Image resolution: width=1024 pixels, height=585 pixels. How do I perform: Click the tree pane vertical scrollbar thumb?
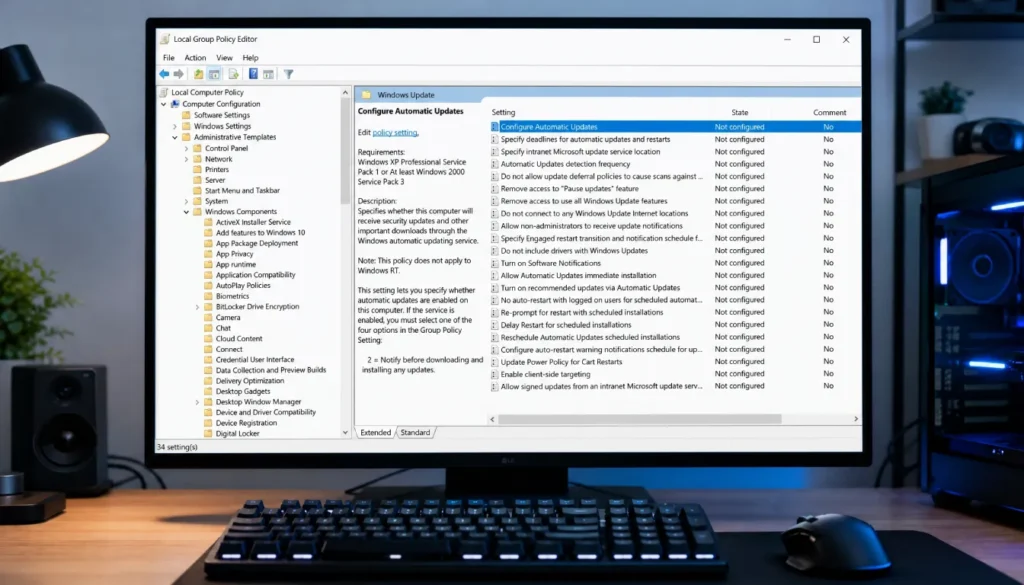click(x=345, y=151)
